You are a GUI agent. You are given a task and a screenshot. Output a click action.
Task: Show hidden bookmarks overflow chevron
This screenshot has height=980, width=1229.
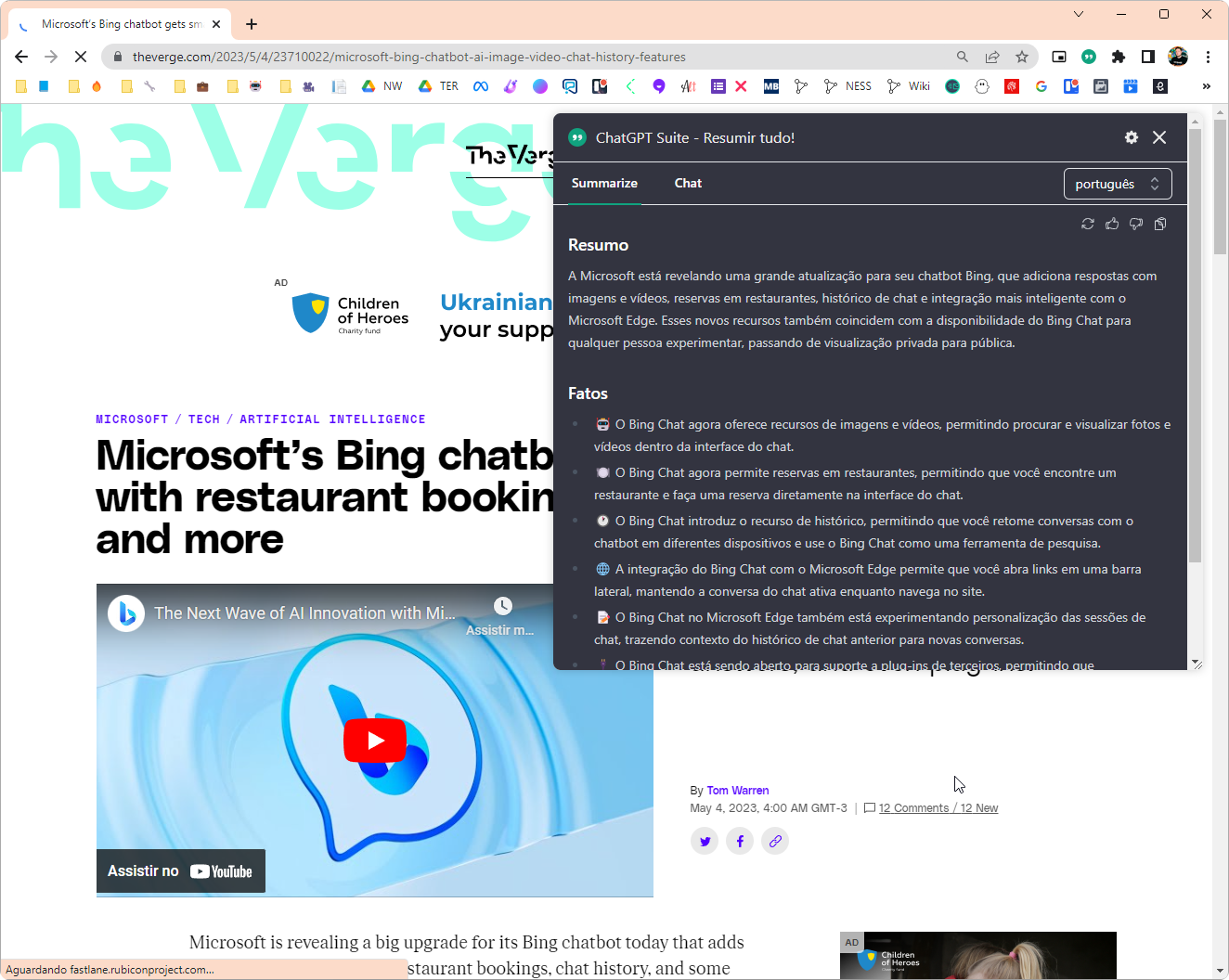point(1207,86)
